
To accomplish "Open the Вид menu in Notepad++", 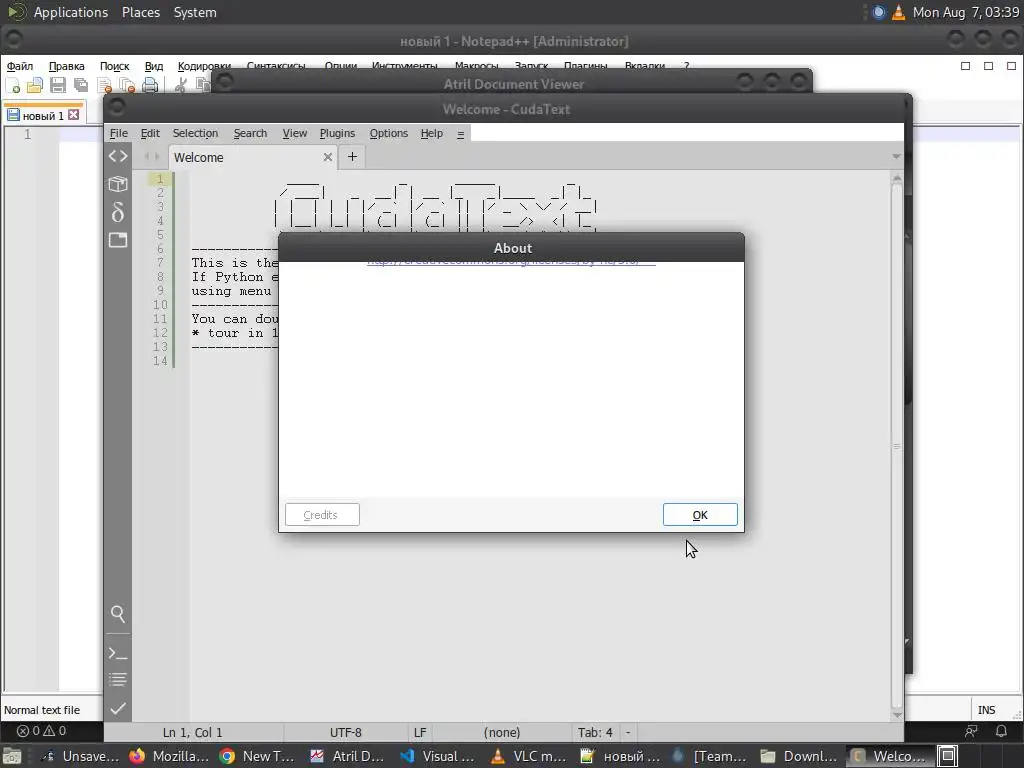I will click(x=153, y=66).
